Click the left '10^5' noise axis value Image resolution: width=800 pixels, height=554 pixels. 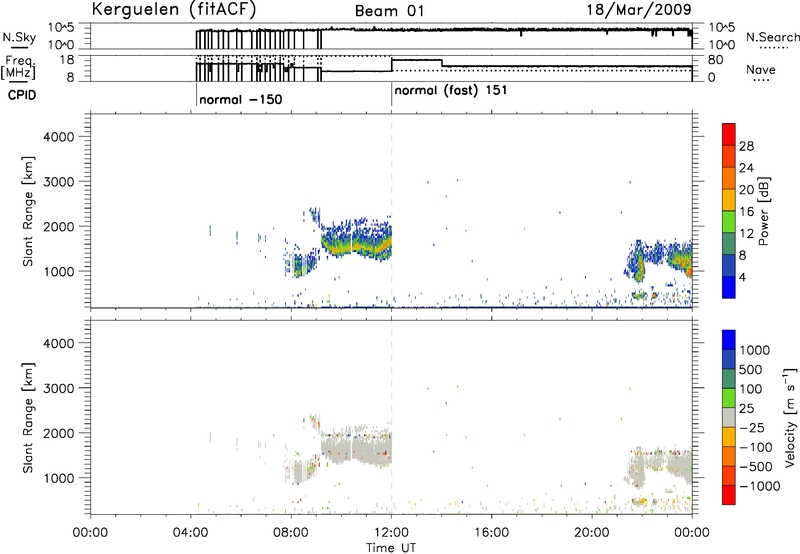61,27
